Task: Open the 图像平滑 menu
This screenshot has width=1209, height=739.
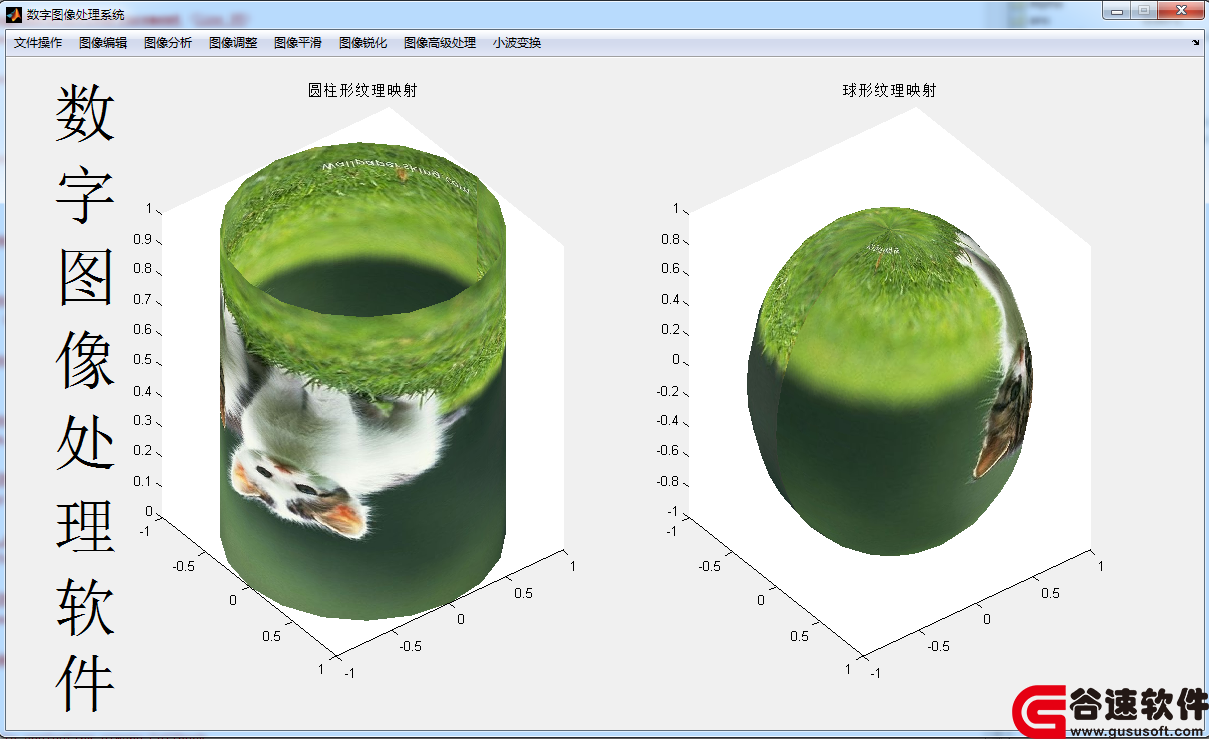Action: point(298,43)
